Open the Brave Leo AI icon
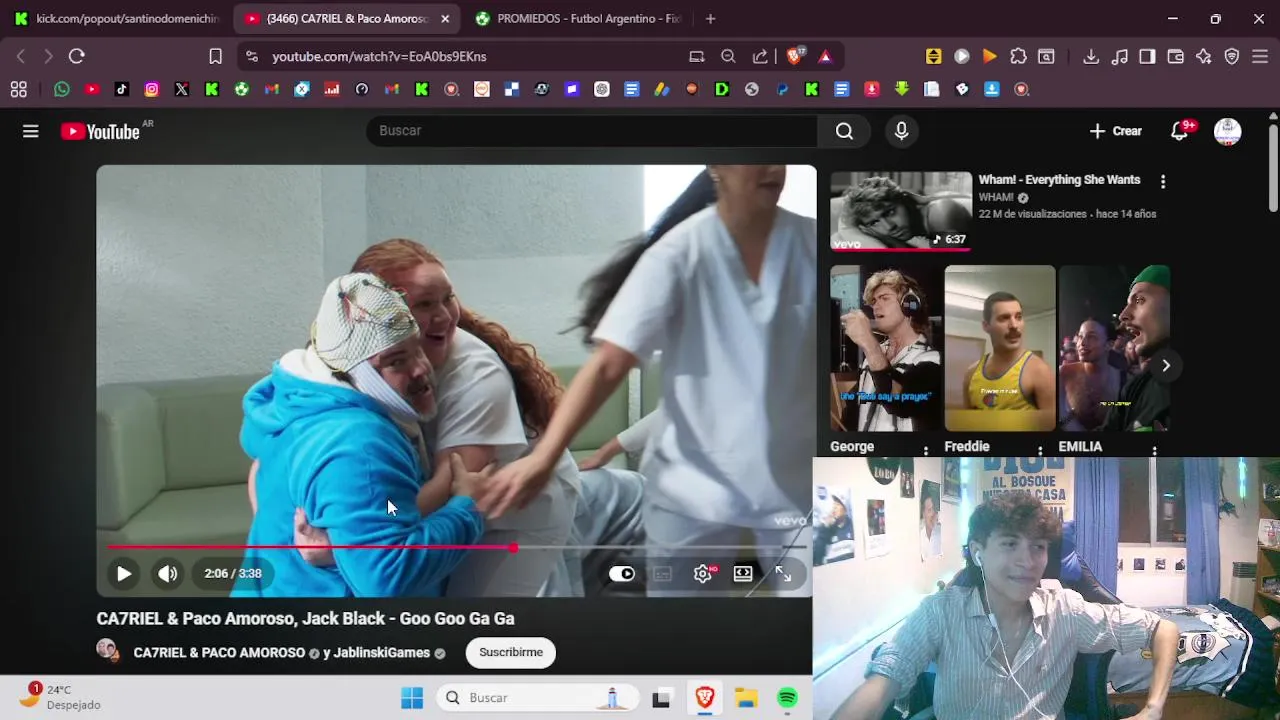Viewport: 1280px width, 720px height. (x=1203, y=56)
